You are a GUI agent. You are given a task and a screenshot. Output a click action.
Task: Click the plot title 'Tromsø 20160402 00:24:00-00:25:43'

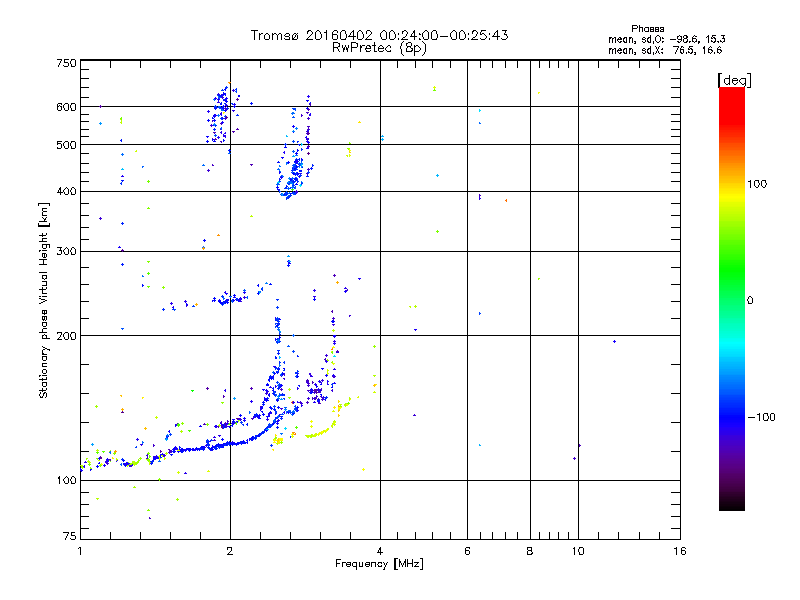(379, 35)
